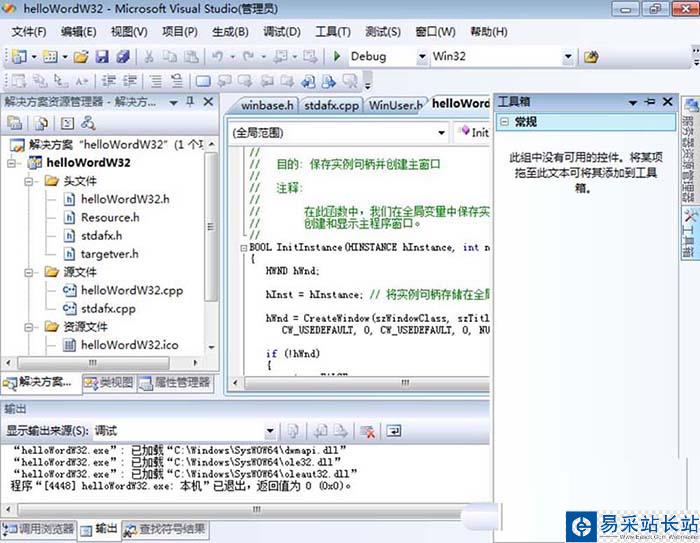
Task: Click the New Project toolbar icon
Action: tap(19, 57)
